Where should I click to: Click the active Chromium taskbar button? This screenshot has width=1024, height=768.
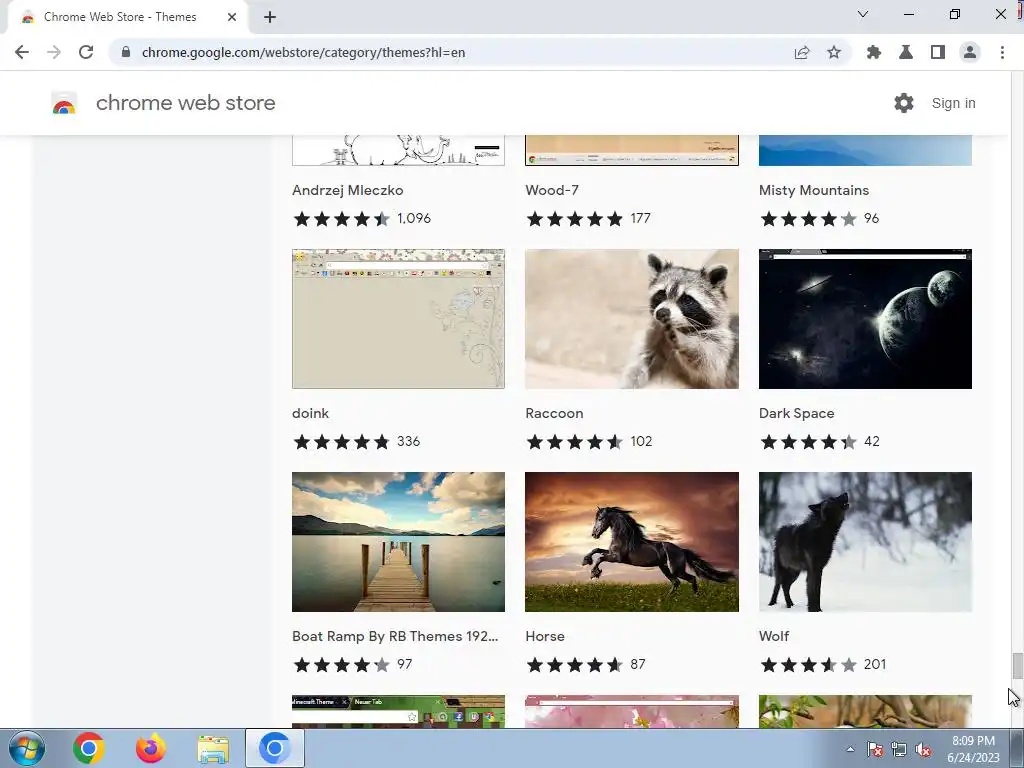tap(275, 748)
